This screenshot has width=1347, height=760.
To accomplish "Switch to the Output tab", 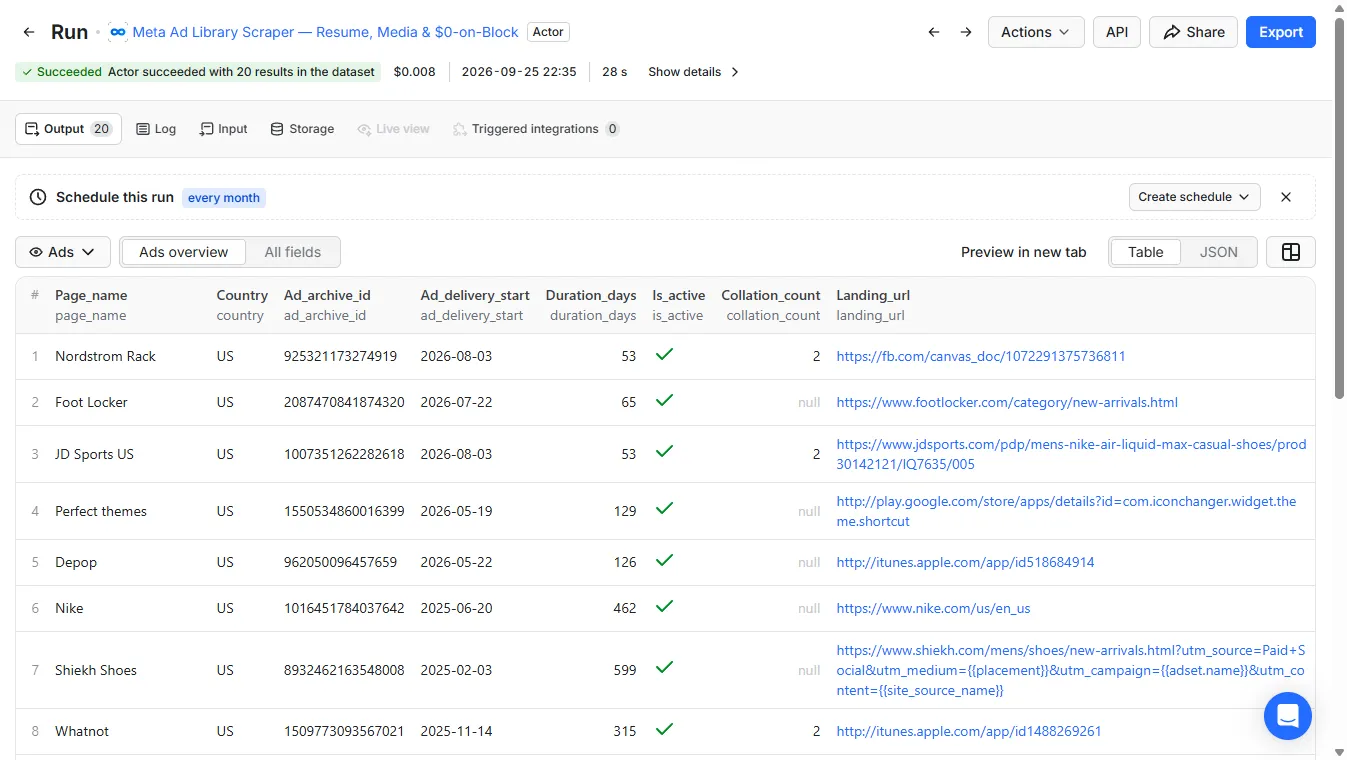I will tap(68, 129).
